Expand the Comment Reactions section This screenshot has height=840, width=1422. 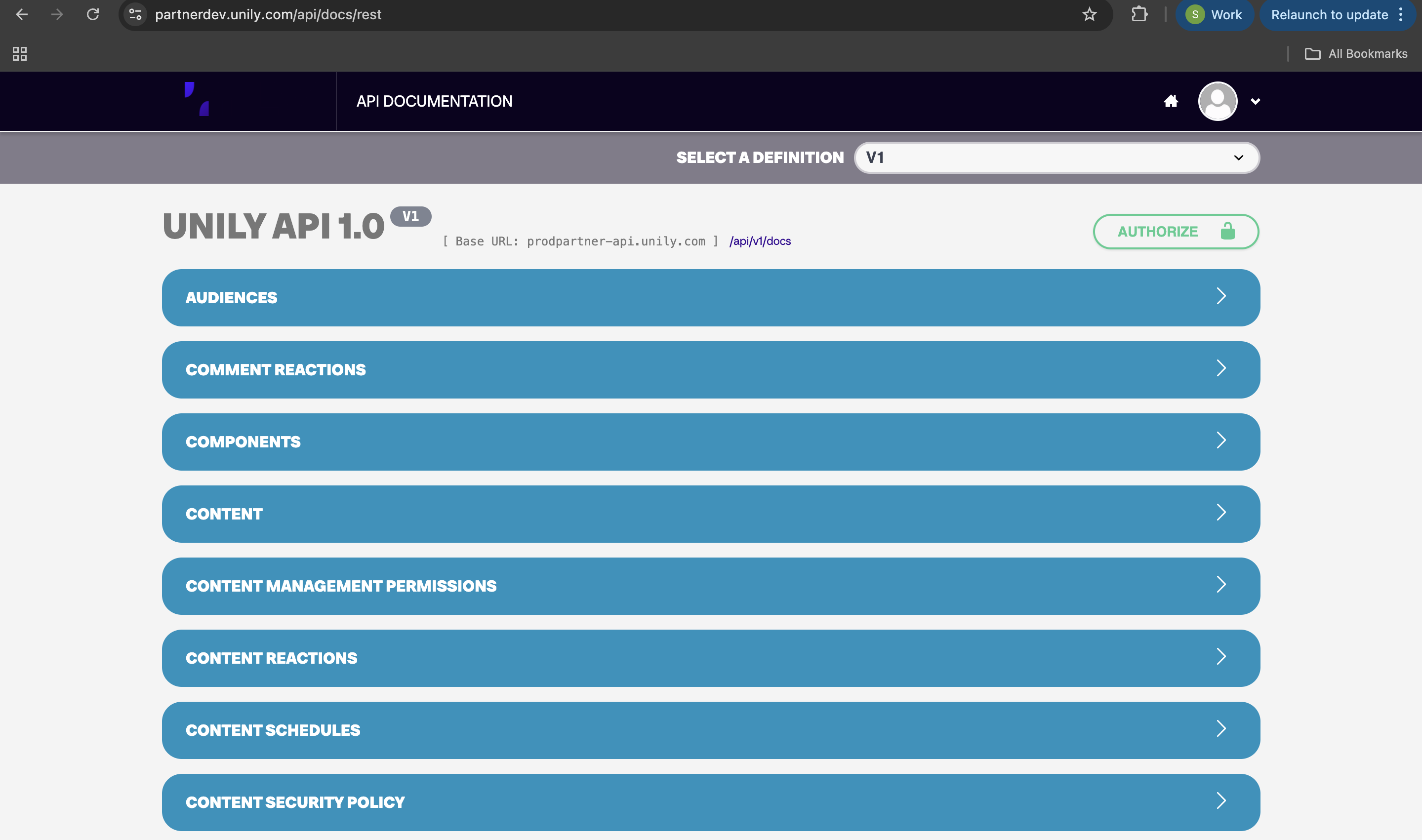pyautogui.click(x=710, y=369)
